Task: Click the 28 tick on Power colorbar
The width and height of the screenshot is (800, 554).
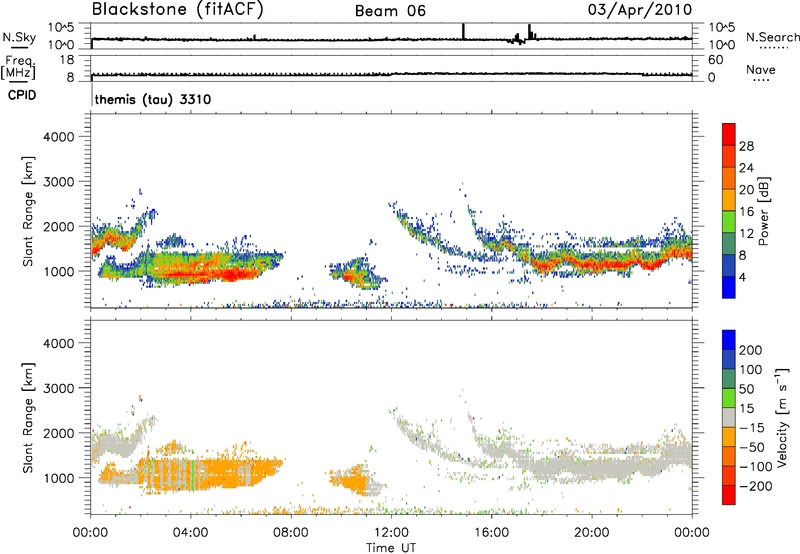Action: pos(746,146)
